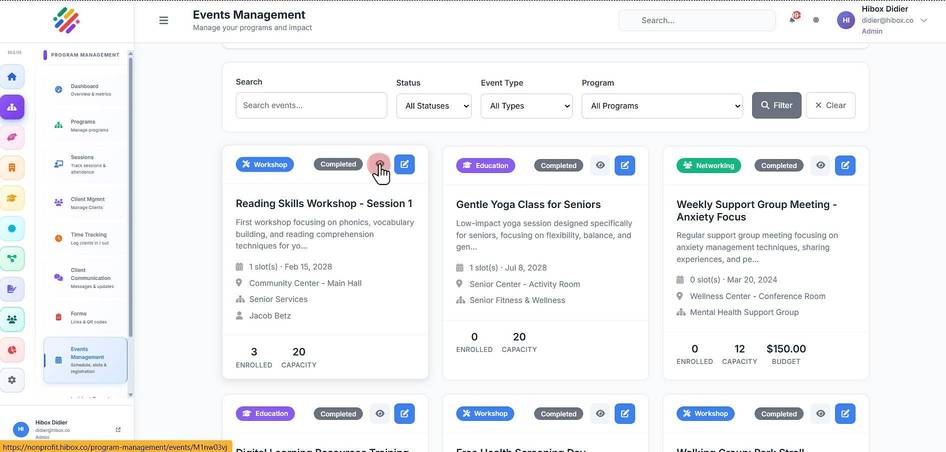
Task: Click the title Gentle Yoga Class for Seniors
Action: 529,205
